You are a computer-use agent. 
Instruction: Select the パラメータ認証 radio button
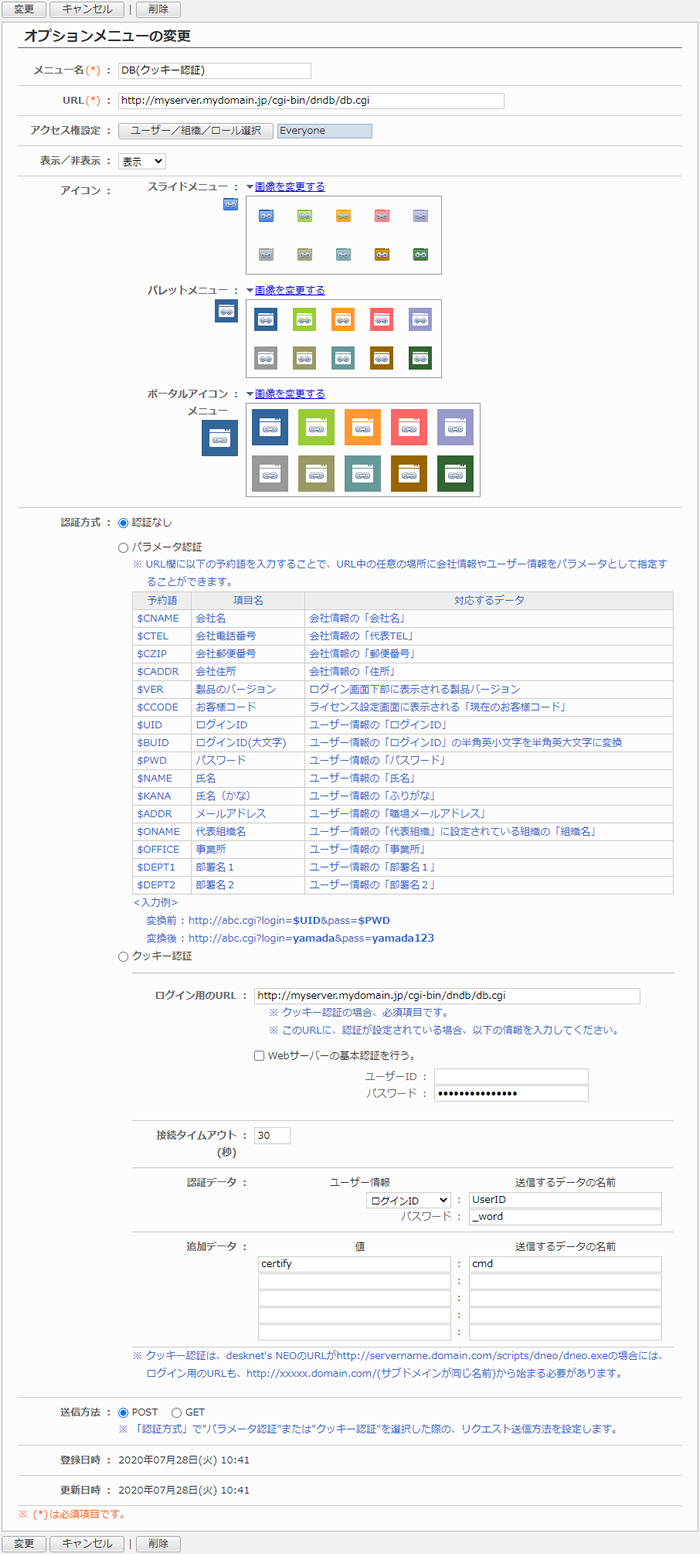click(124, 548)
